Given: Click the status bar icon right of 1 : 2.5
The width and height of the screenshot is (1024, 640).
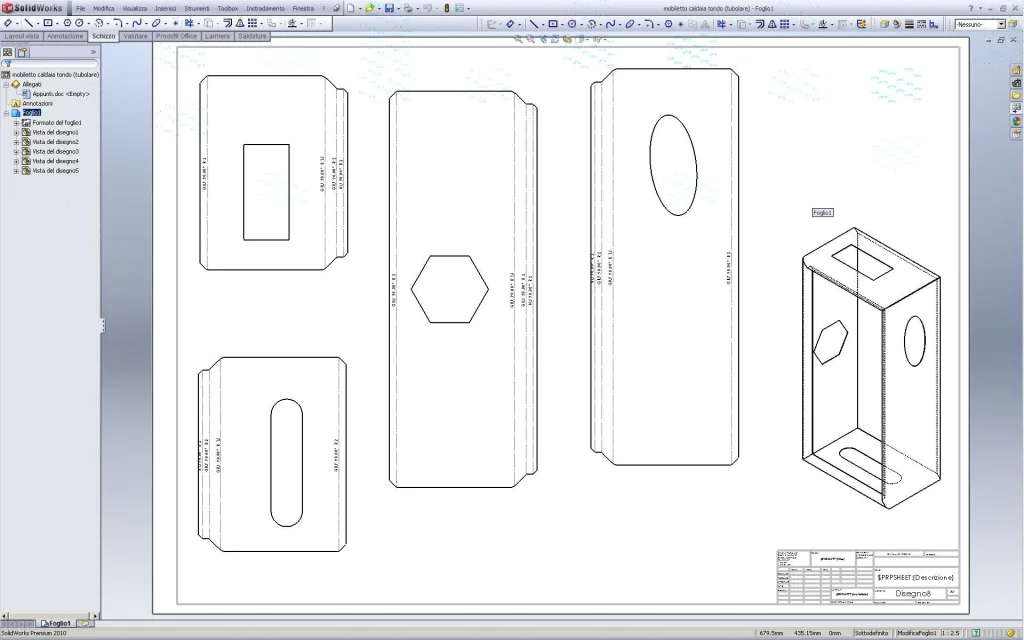Looking at the screenshot, I should point(976,633).
